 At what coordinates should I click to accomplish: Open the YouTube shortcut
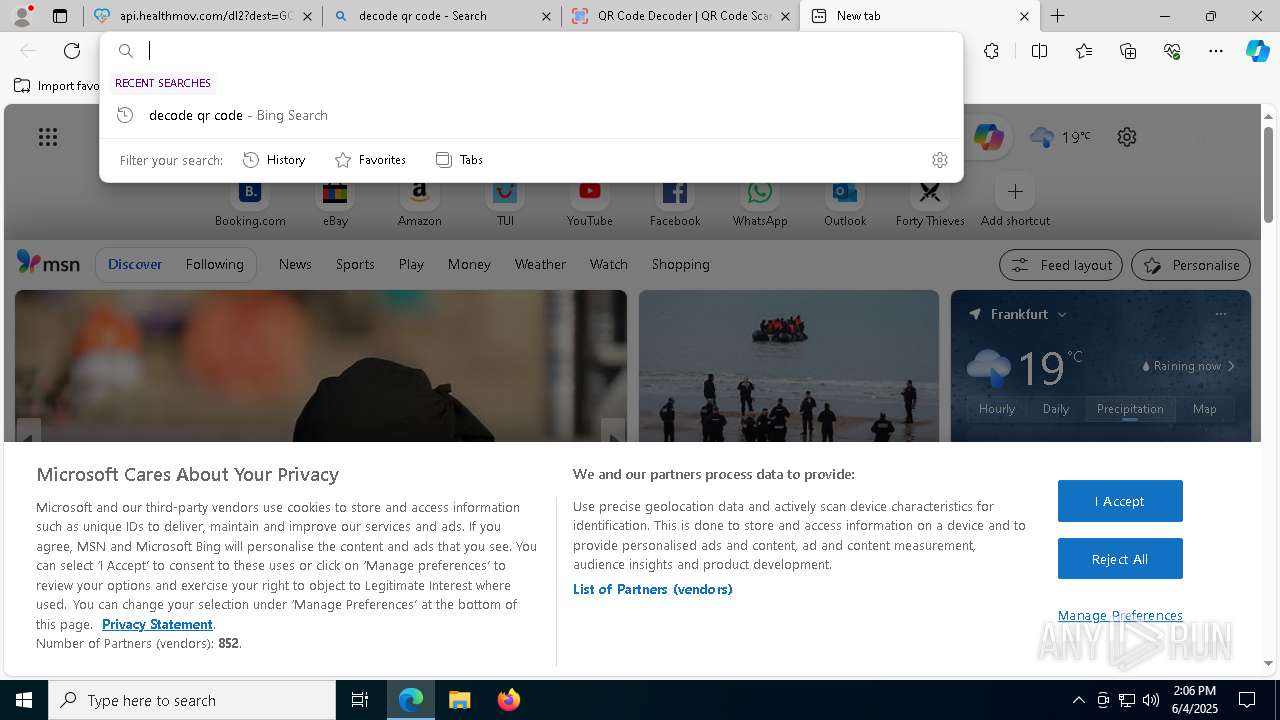coord(590,203)
